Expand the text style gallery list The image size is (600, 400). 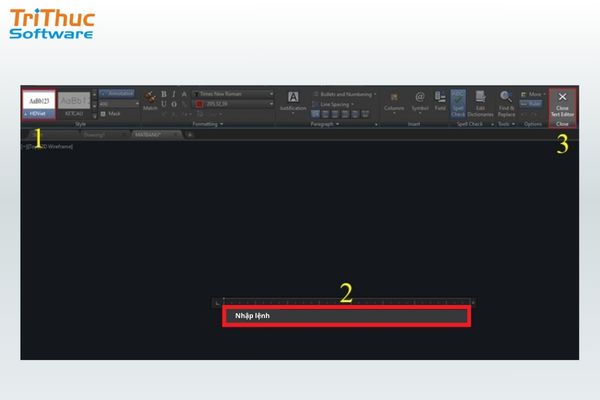coord(95,116)
